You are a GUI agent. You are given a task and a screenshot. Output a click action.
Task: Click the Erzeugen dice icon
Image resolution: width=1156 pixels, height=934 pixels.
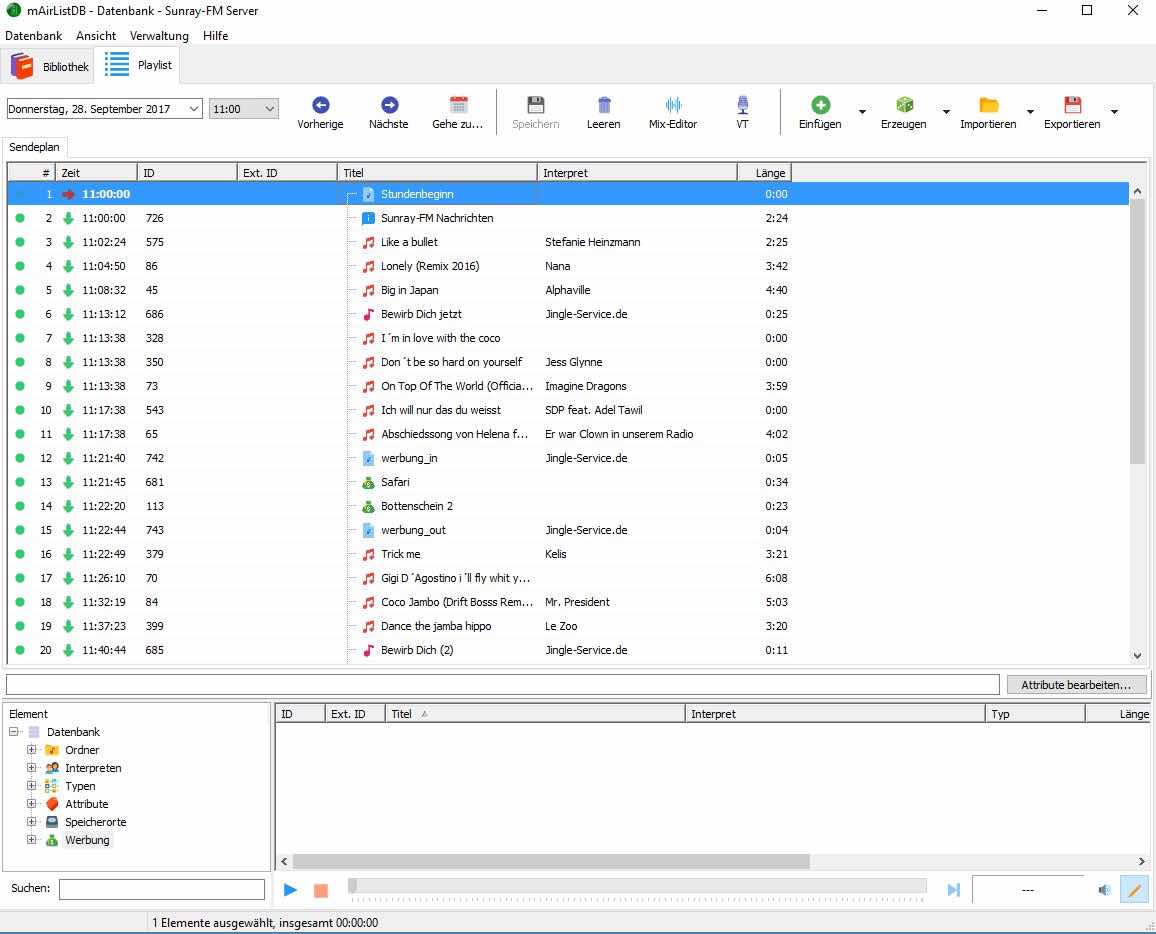(x=904, y=105)
